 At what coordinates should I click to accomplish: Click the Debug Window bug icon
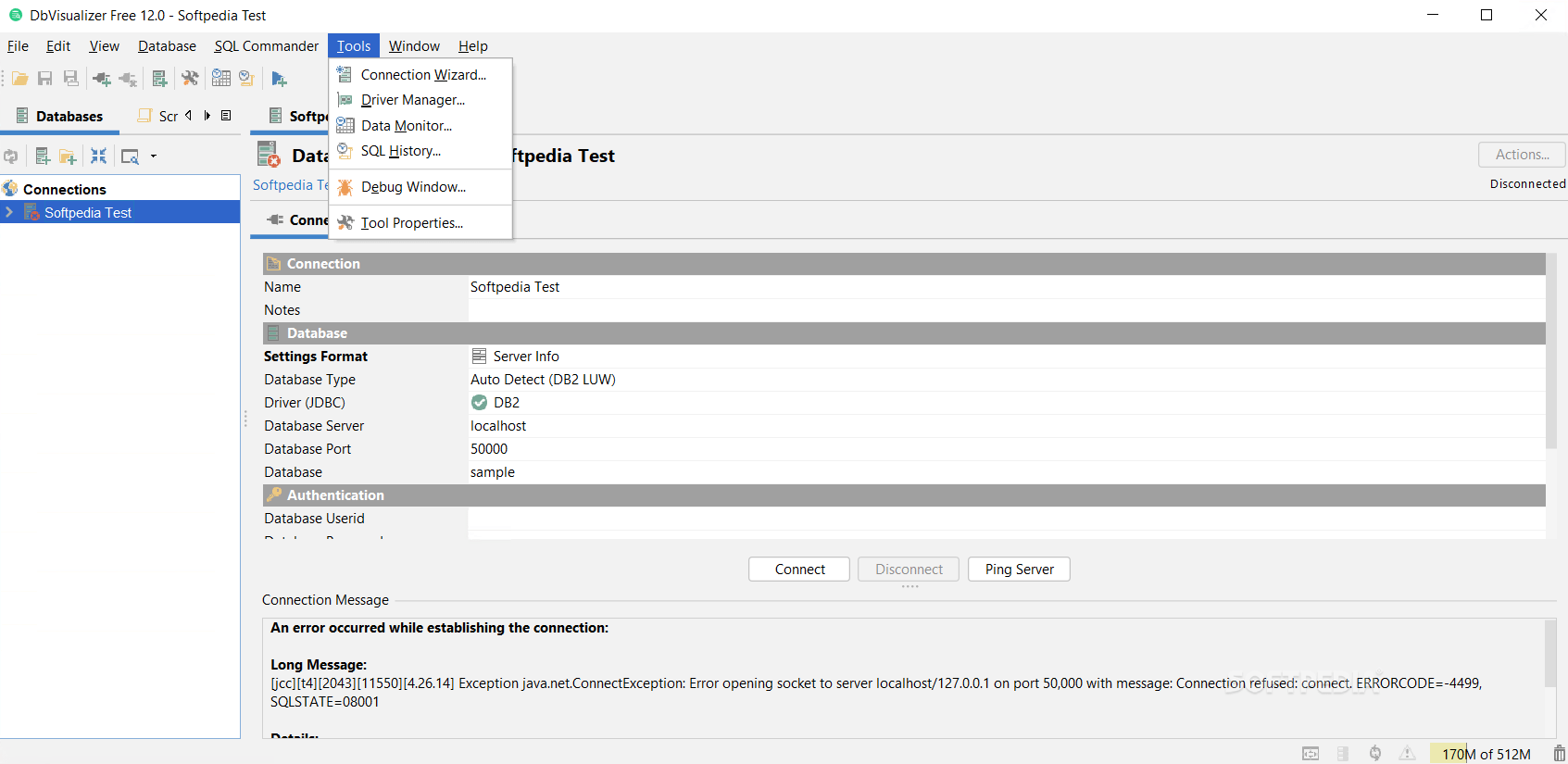345,187
